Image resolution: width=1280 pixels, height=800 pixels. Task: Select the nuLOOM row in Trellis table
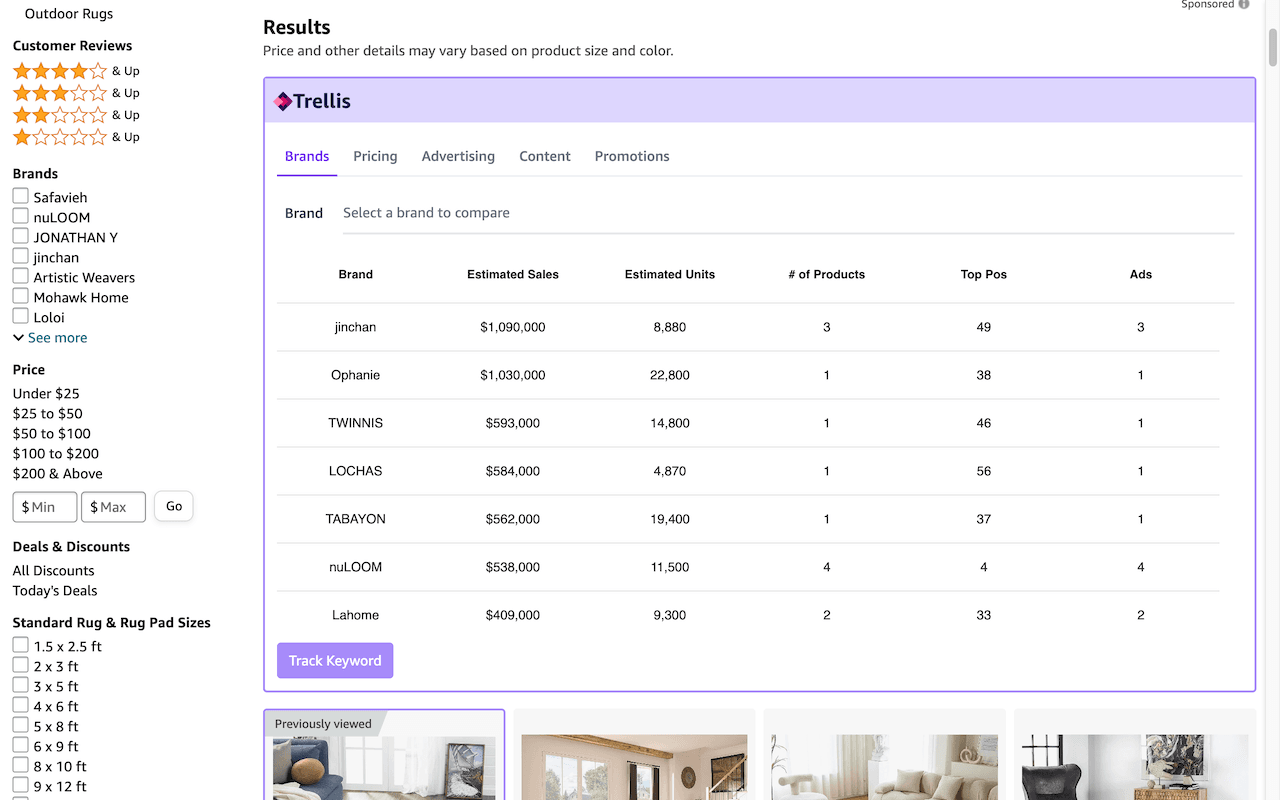point(748,567)
